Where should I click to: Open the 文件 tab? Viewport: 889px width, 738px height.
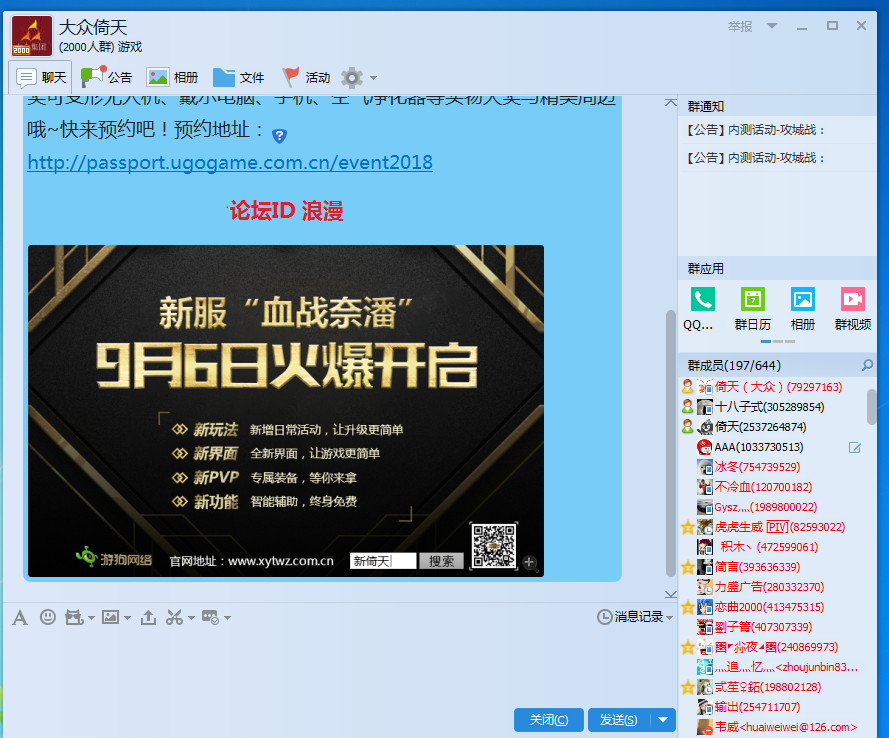(x=238, y=77)
